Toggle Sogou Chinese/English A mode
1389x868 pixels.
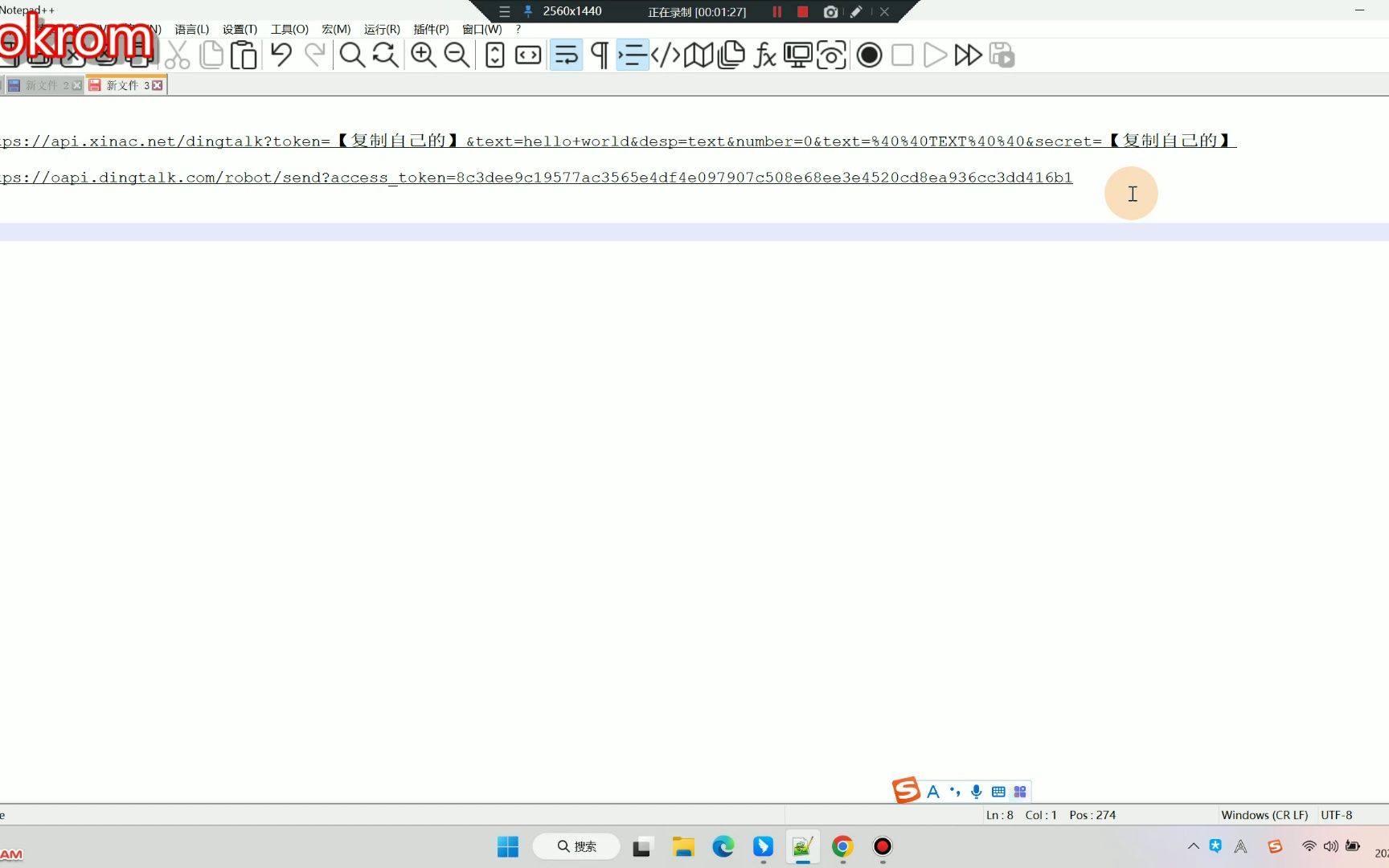pos(933,792)
